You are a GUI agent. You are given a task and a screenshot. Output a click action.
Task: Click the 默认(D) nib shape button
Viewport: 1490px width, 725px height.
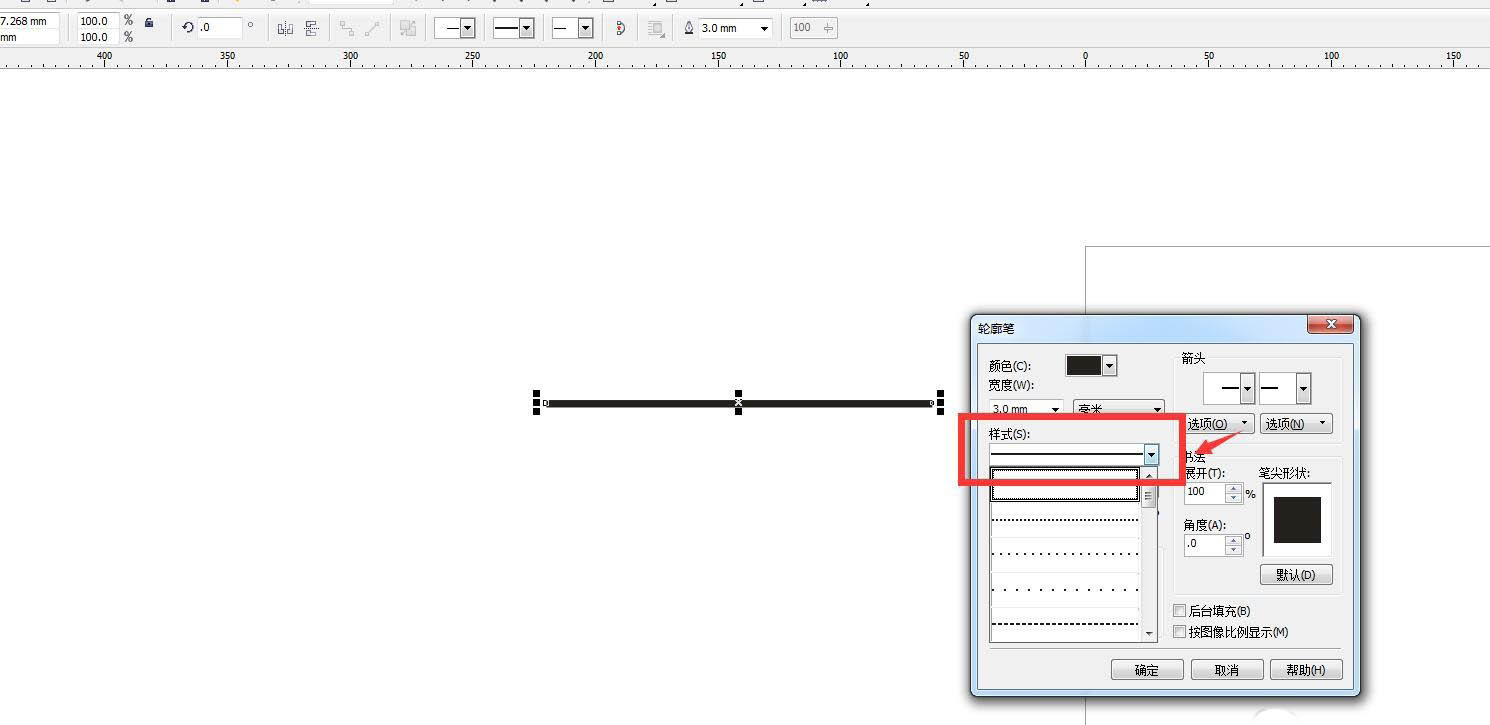point(1296,575)
